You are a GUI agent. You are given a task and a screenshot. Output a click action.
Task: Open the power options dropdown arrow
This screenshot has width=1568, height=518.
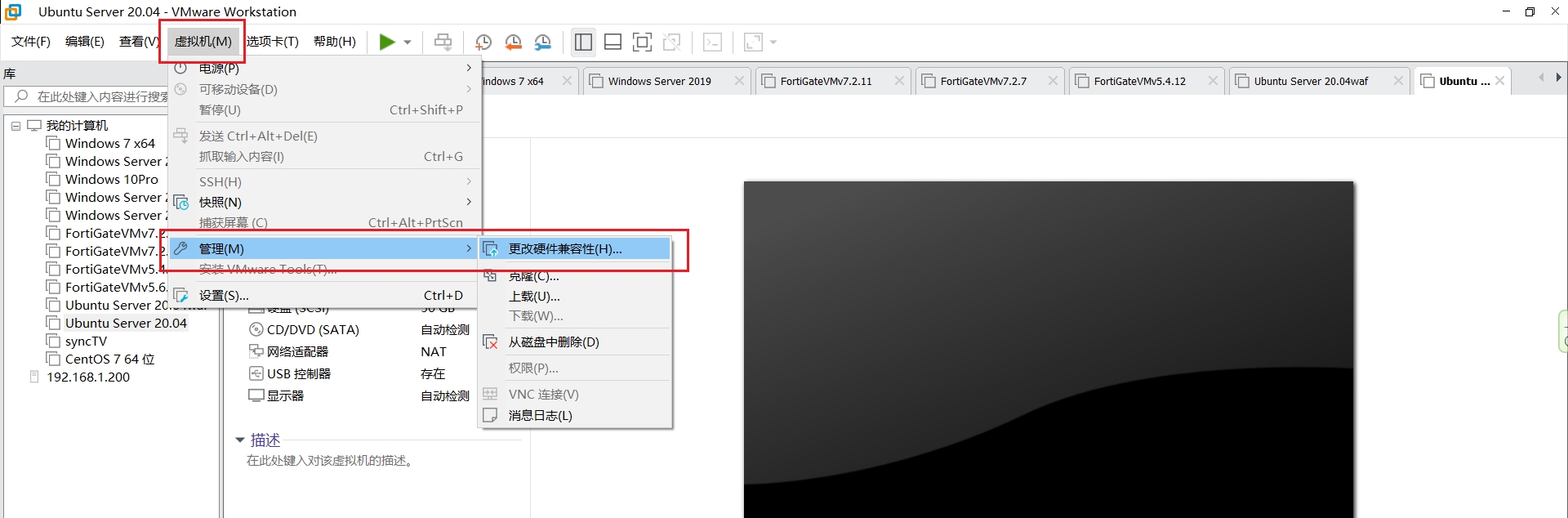[408, 42]
